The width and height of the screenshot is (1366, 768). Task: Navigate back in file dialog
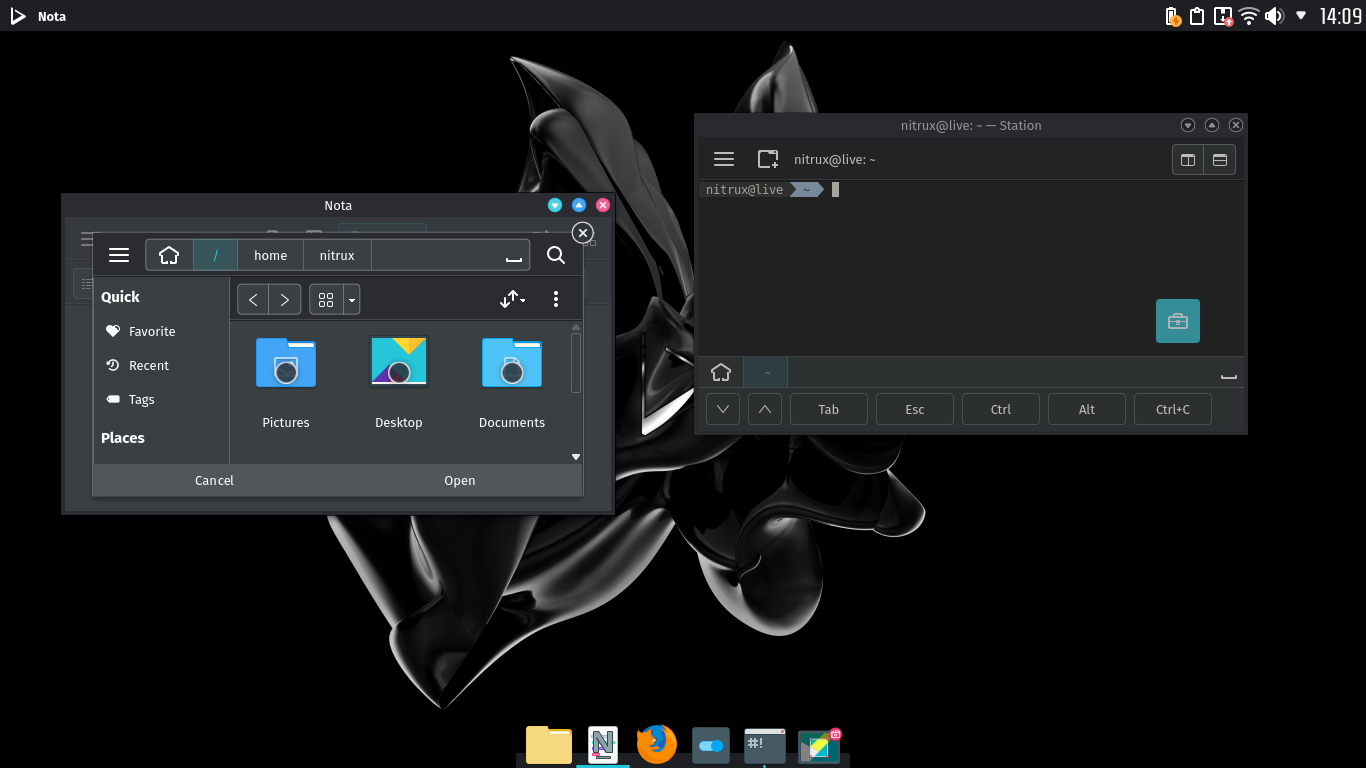253,299
